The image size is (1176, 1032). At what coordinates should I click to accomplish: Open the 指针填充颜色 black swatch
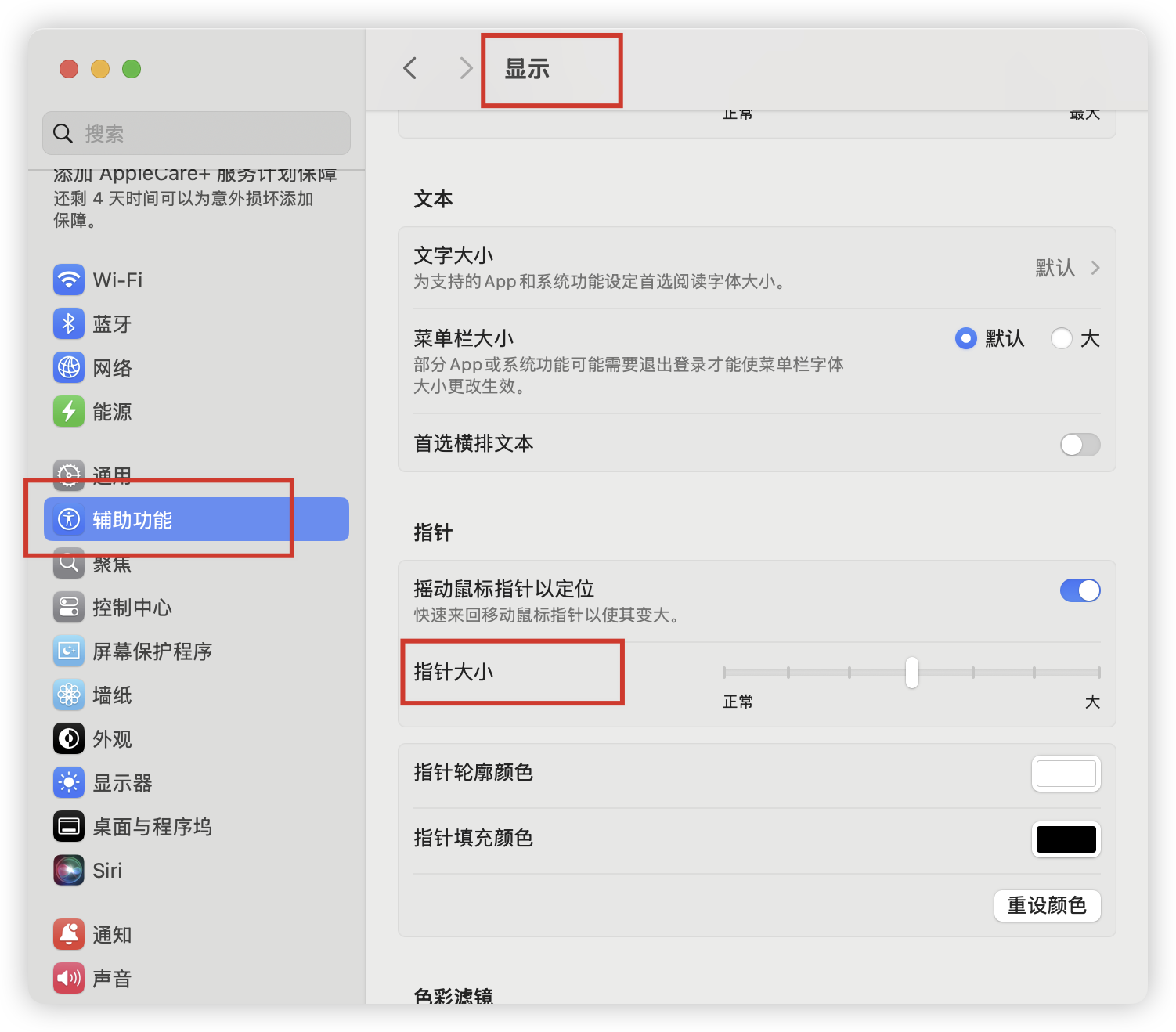[1066, 839]
